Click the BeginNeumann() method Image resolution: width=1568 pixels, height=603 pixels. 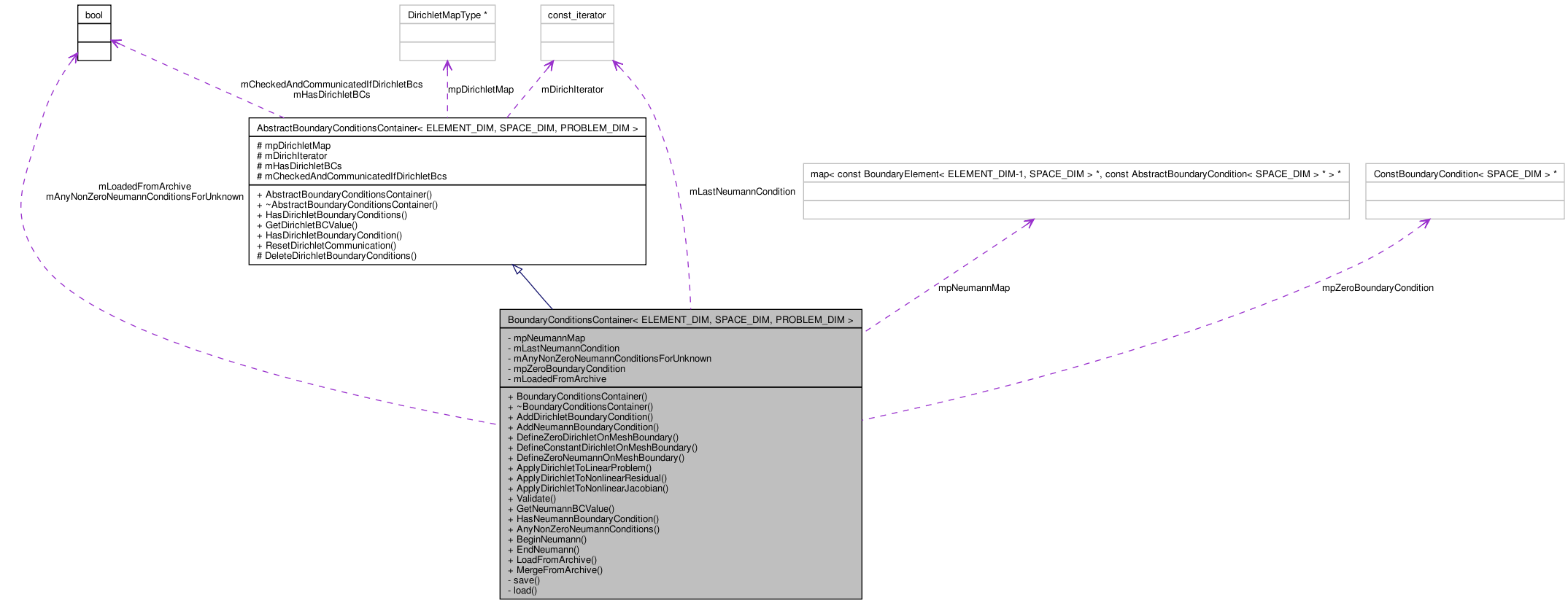547,540
